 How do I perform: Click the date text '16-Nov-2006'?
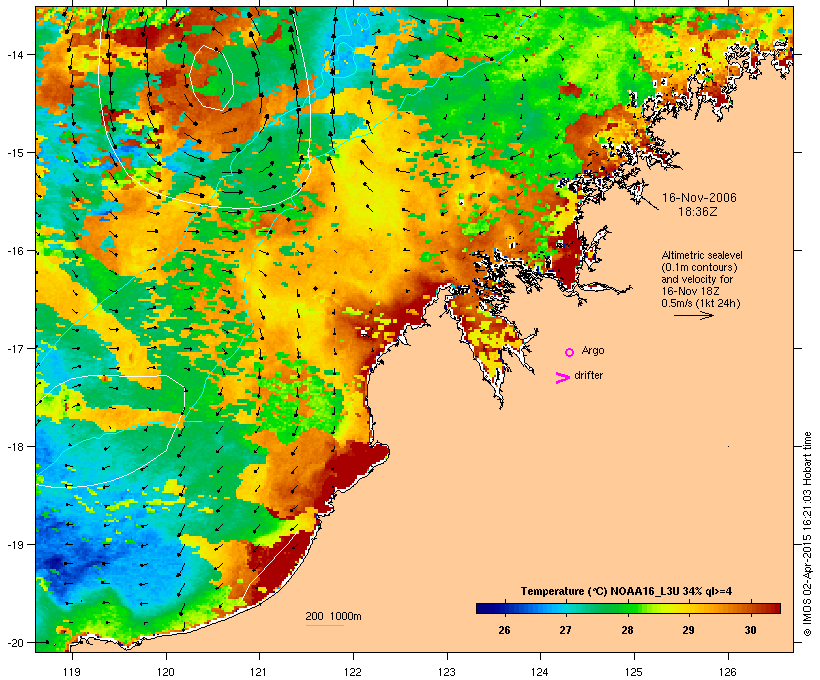pyautogui.click(x=699, y=198)
